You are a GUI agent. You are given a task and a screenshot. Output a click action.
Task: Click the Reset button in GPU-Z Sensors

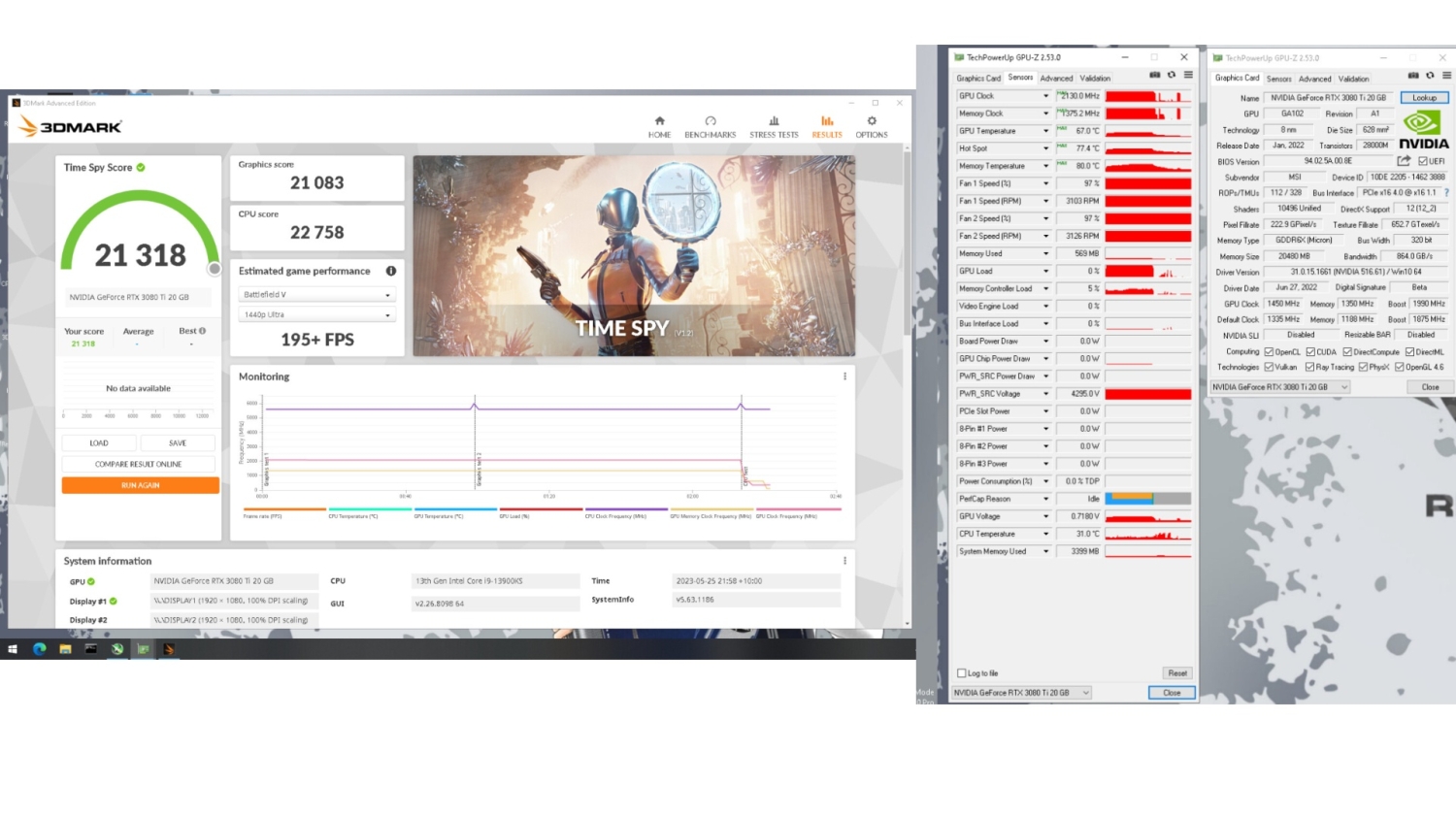click(1177, 673)
